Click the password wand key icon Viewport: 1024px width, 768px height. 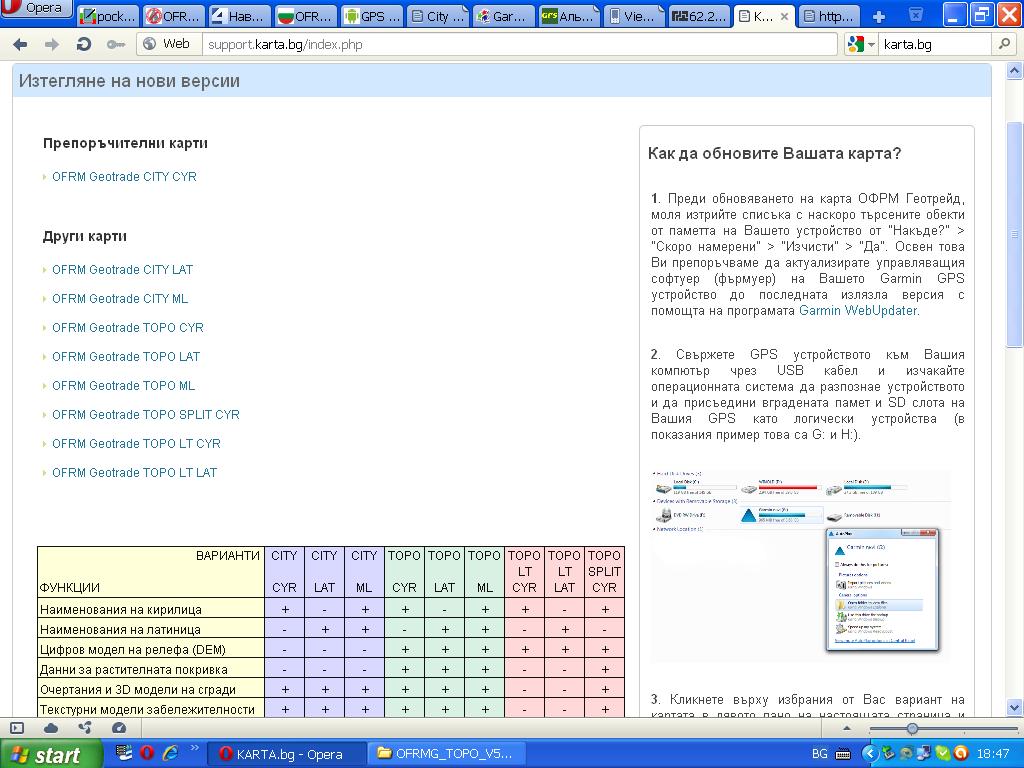pyautogui.click(x=116, y=44)
